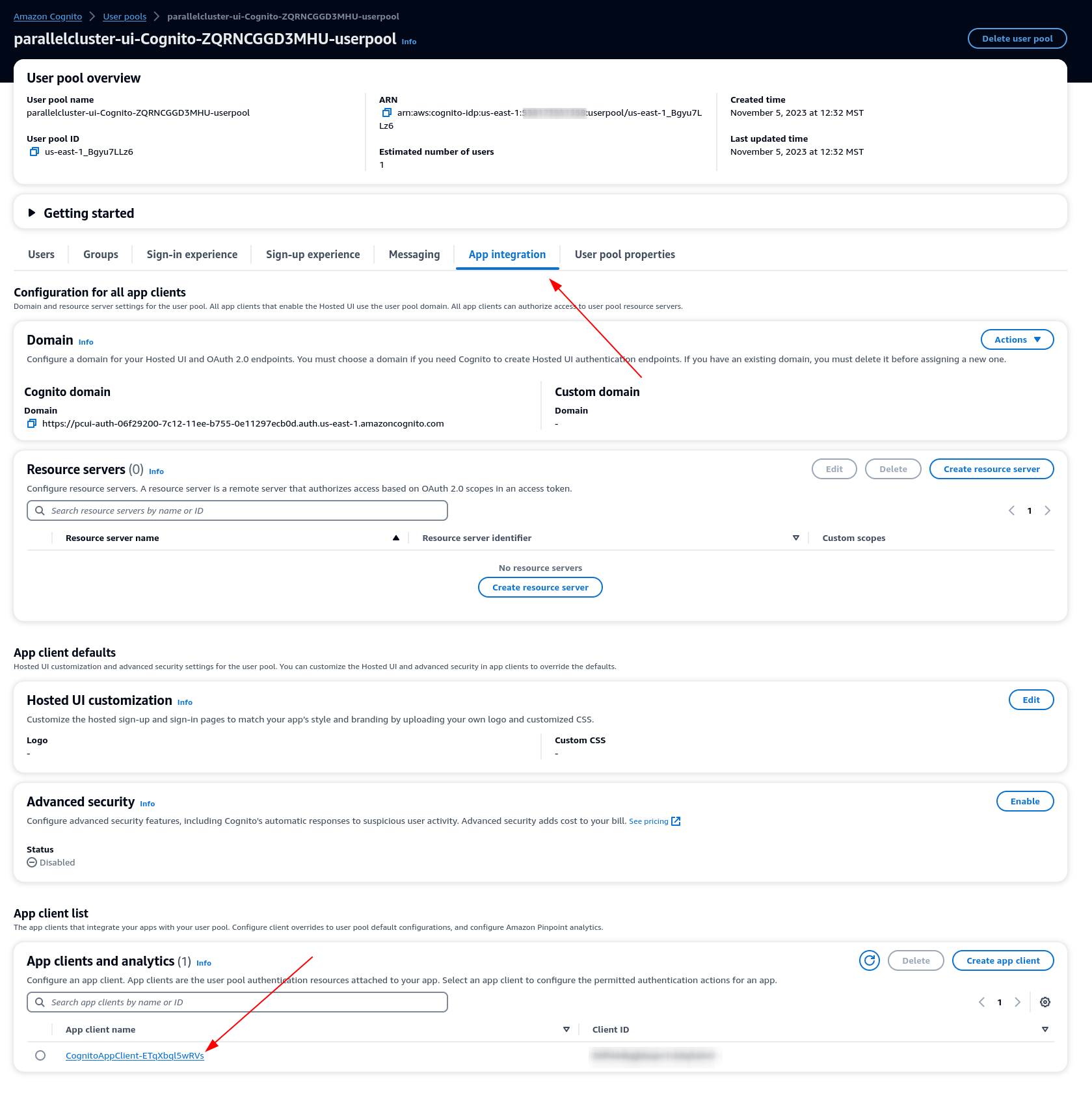Sort by App client name column

566,1029
